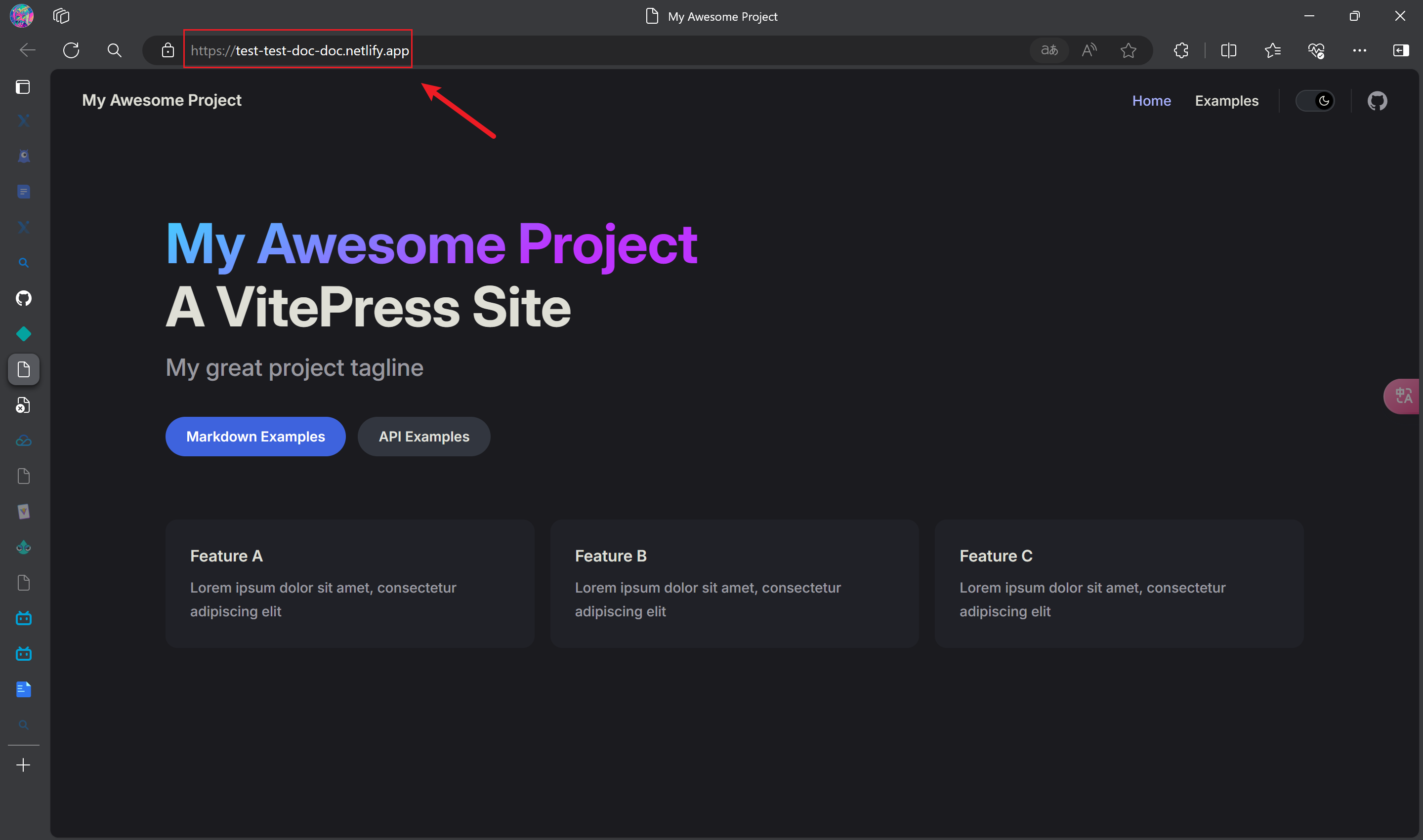Click the browser refresh button
The height and width of the screenshot is (840, 1423).
click(x=71, y=50)
